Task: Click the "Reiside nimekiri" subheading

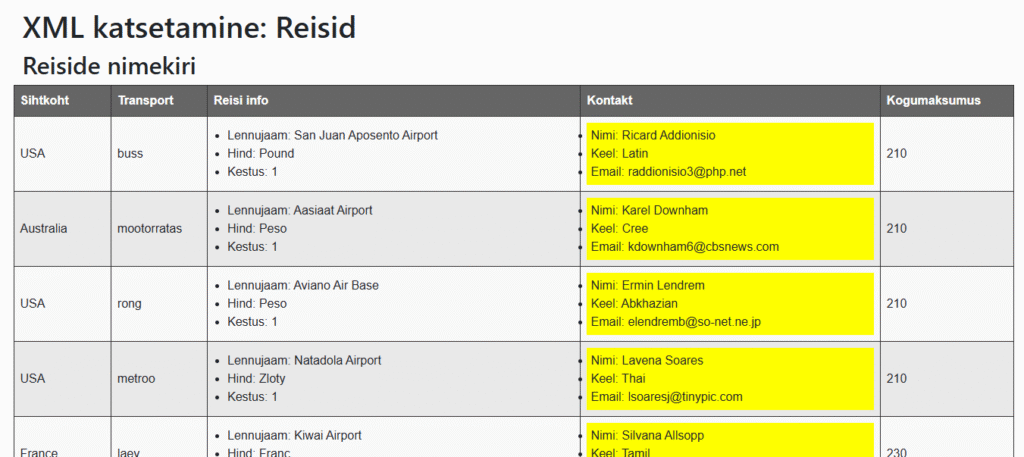Action: [x=108, y=66]
